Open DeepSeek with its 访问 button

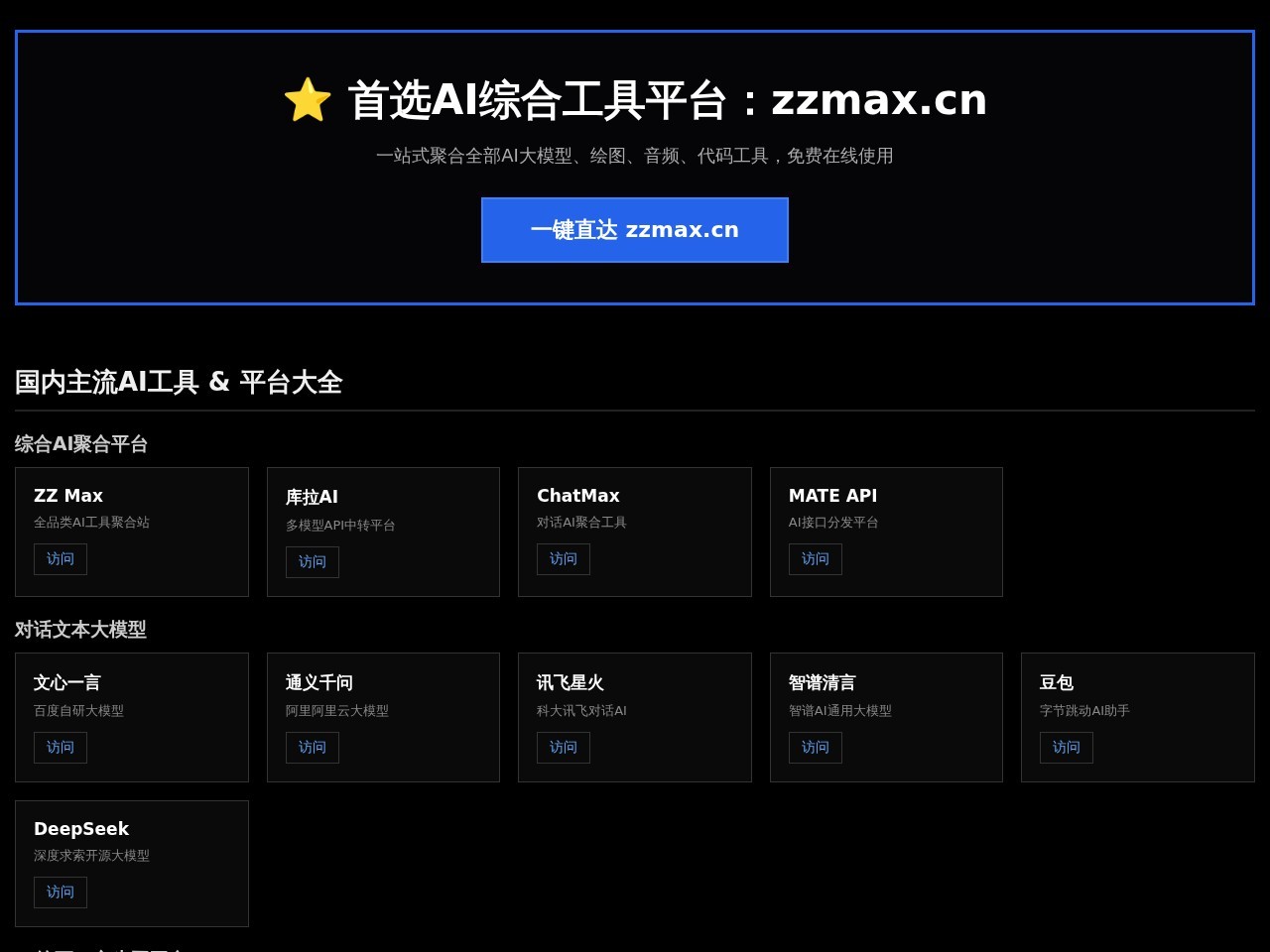pos(61,892)
